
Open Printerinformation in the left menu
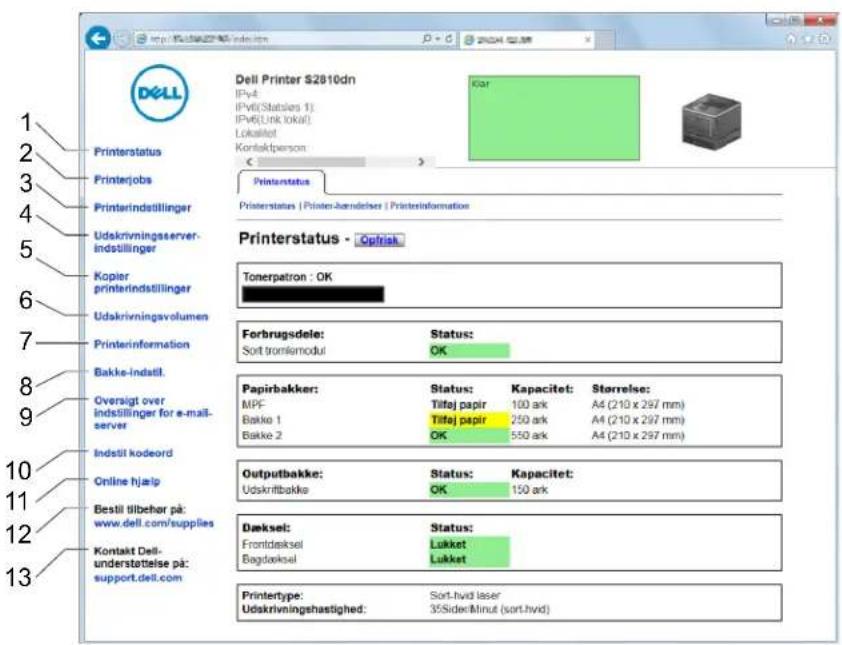click(142, 344)
